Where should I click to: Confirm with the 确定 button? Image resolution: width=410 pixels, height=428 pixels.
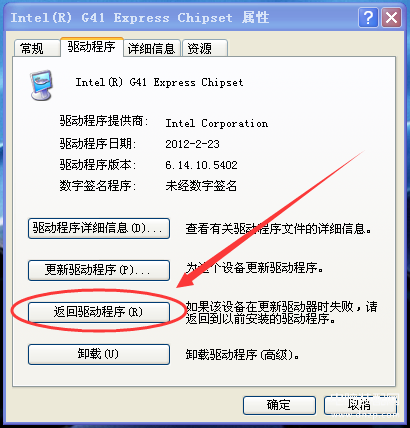click(x=279, y=405)
